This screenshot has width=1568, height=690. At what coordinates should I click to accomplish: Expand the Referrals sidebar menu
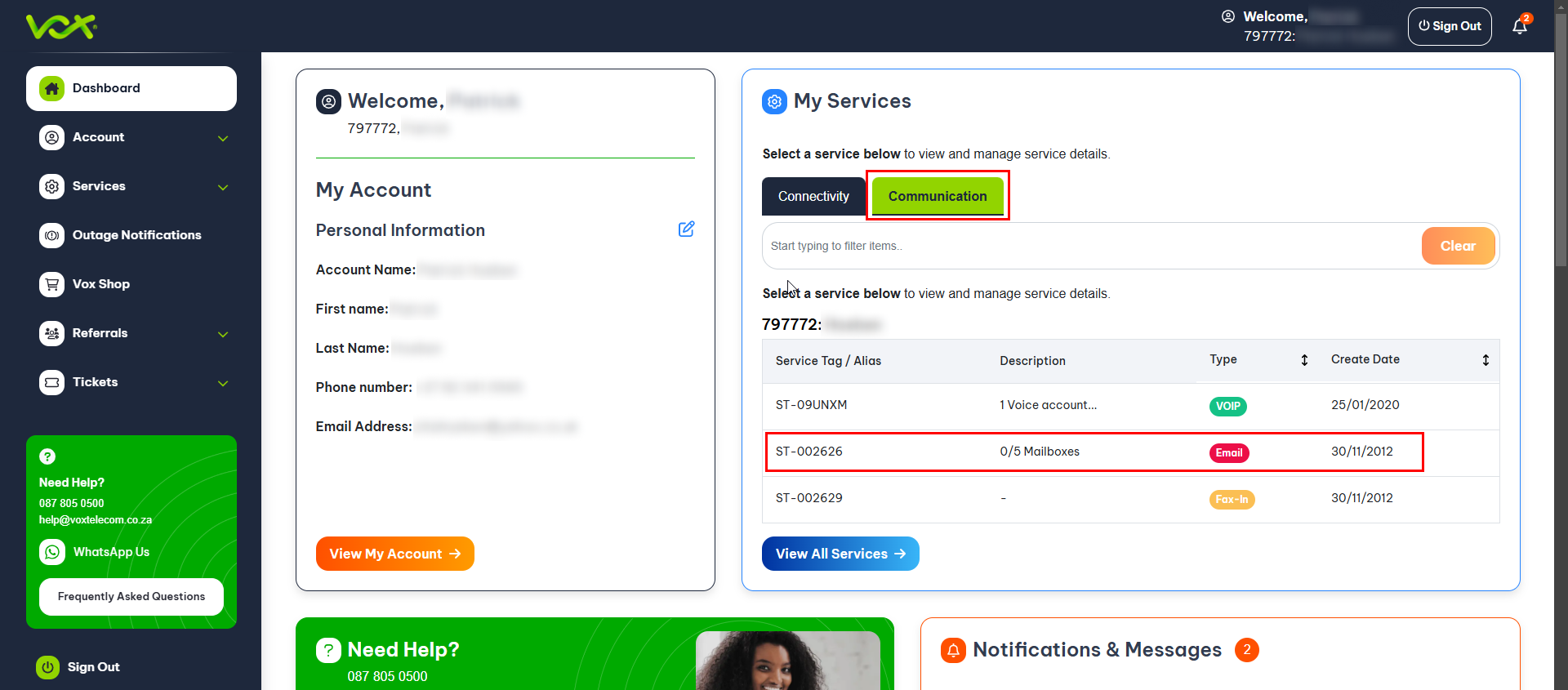point(222,334)
